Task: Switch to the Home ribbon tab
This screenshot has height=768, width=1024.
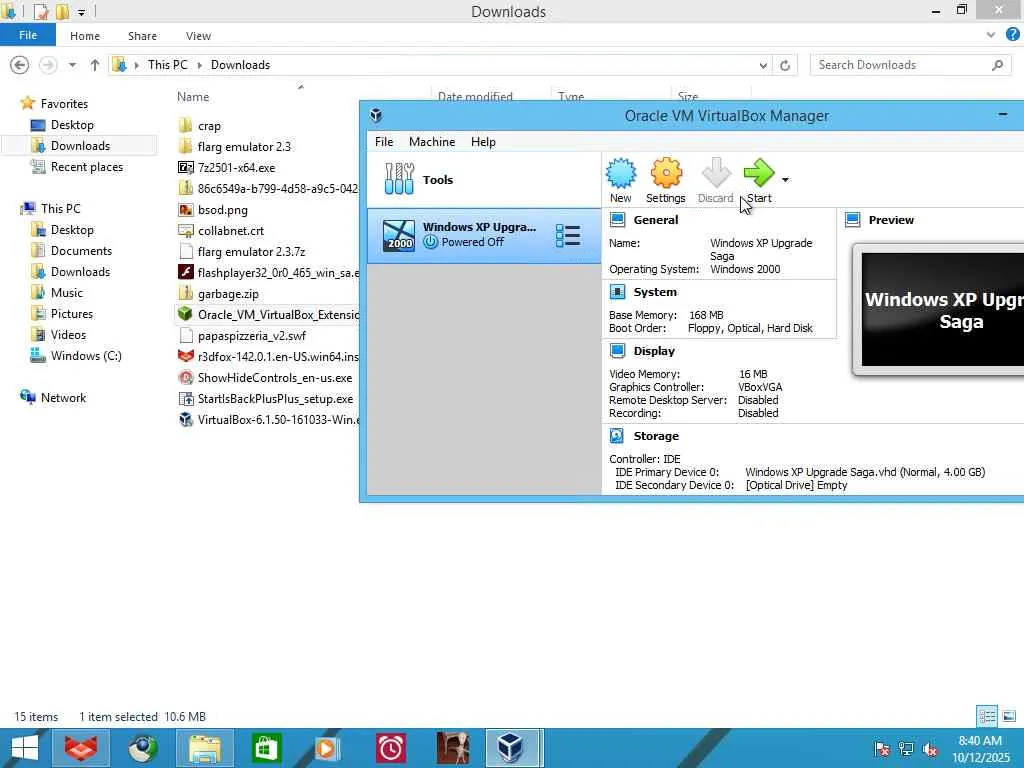Action: (85, 36)
